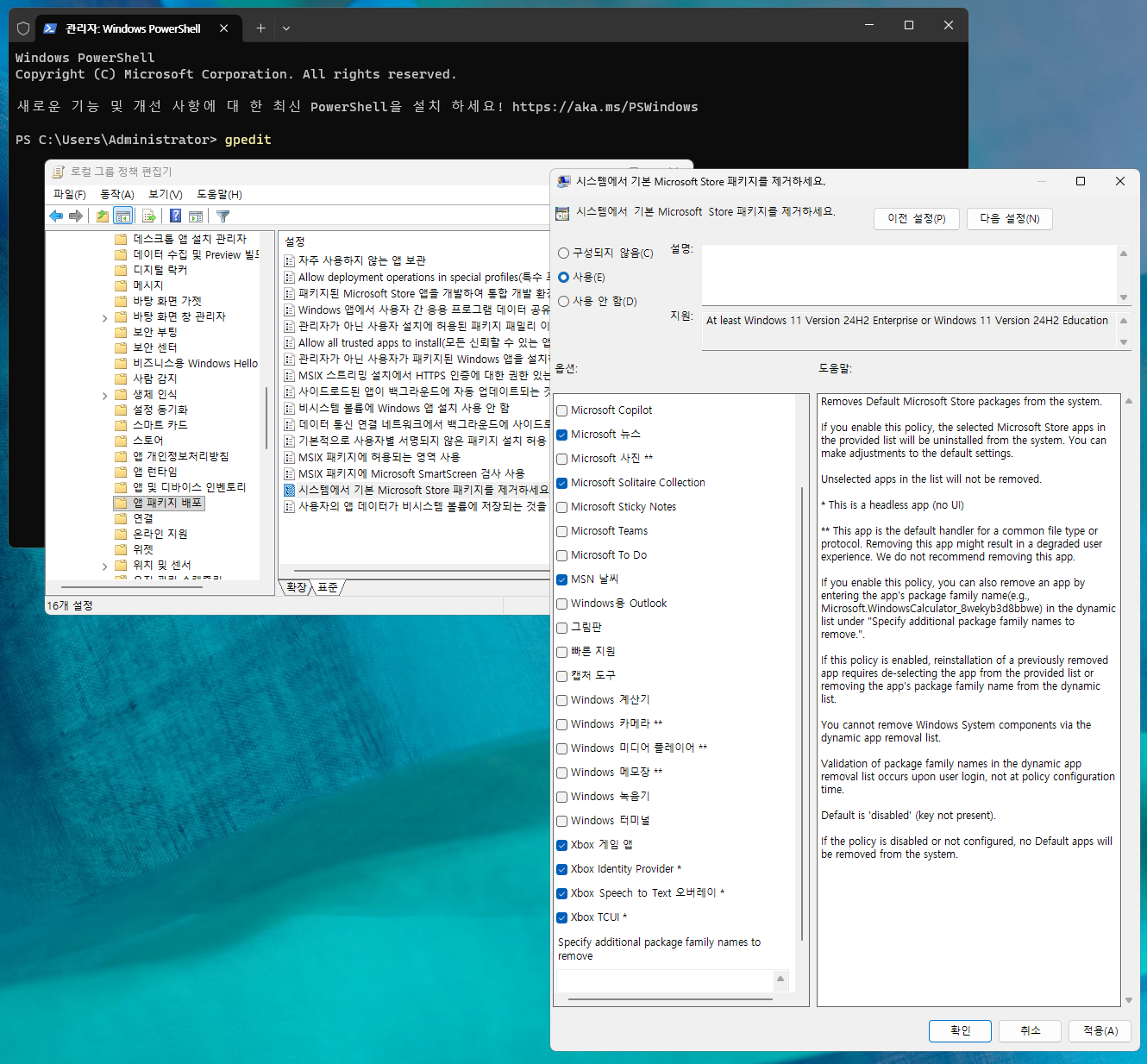1147x1064 pixels.
Task: Select the 구성되지 않음(C) radio option
Action: click(x=564, y=253)
